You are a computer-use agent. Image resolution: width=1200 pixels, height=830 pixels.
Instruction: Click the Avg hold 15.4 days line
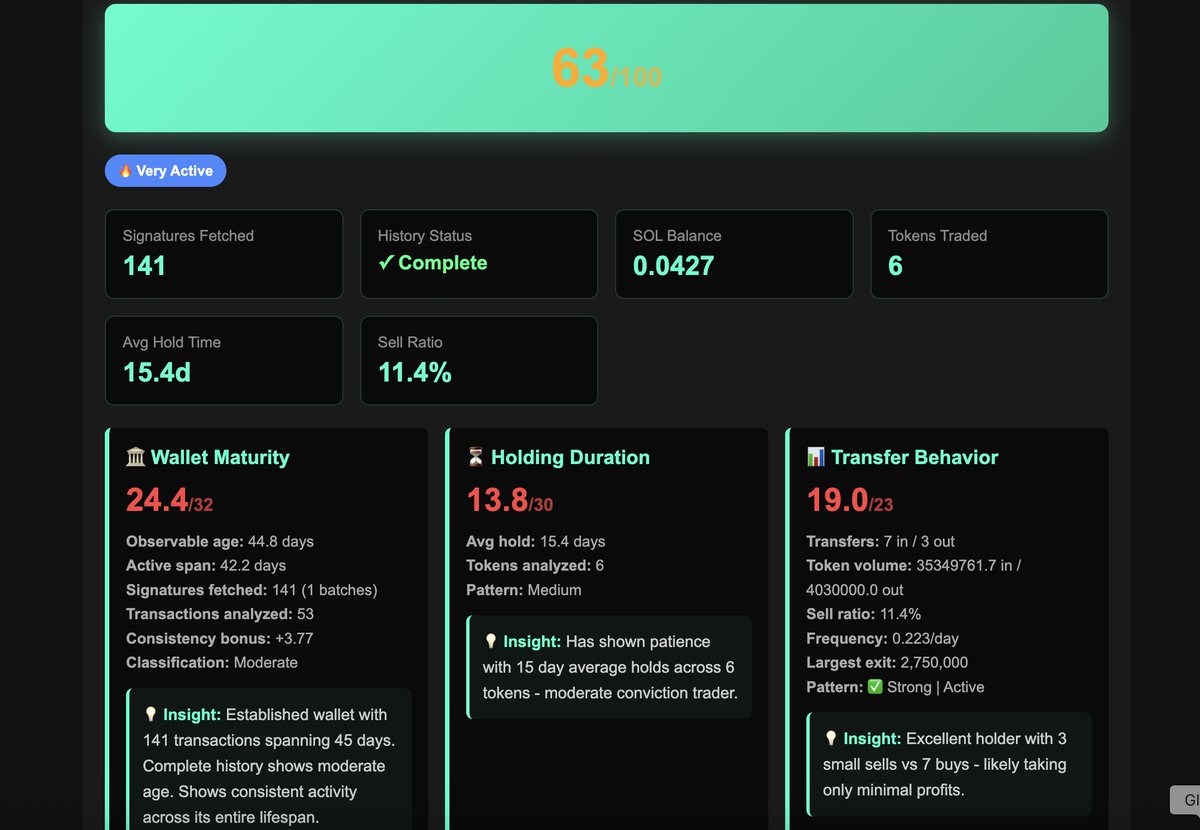click(x=536, y=541)
